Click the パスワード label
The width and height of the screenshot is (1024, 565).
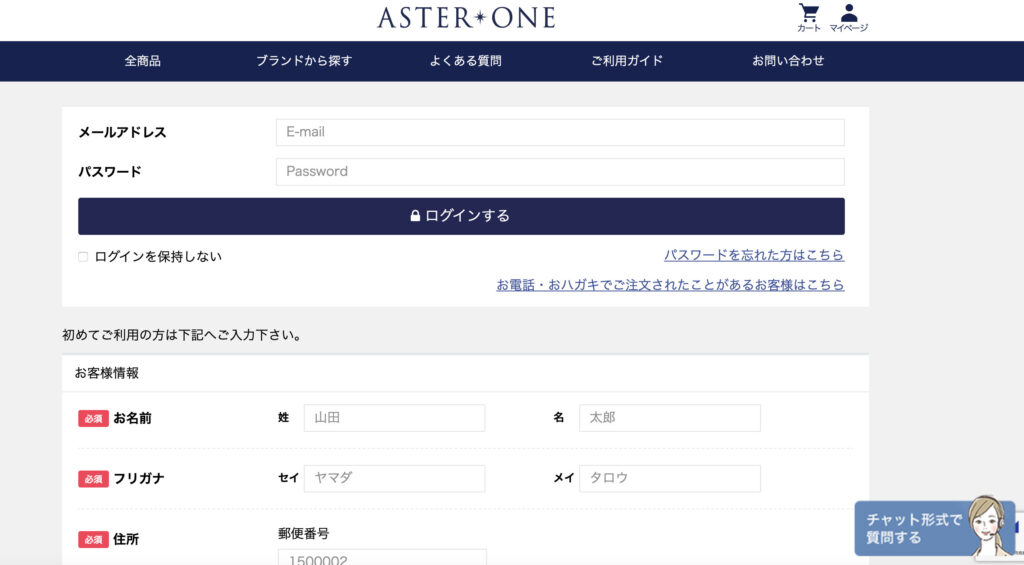[x=110, y=172]
